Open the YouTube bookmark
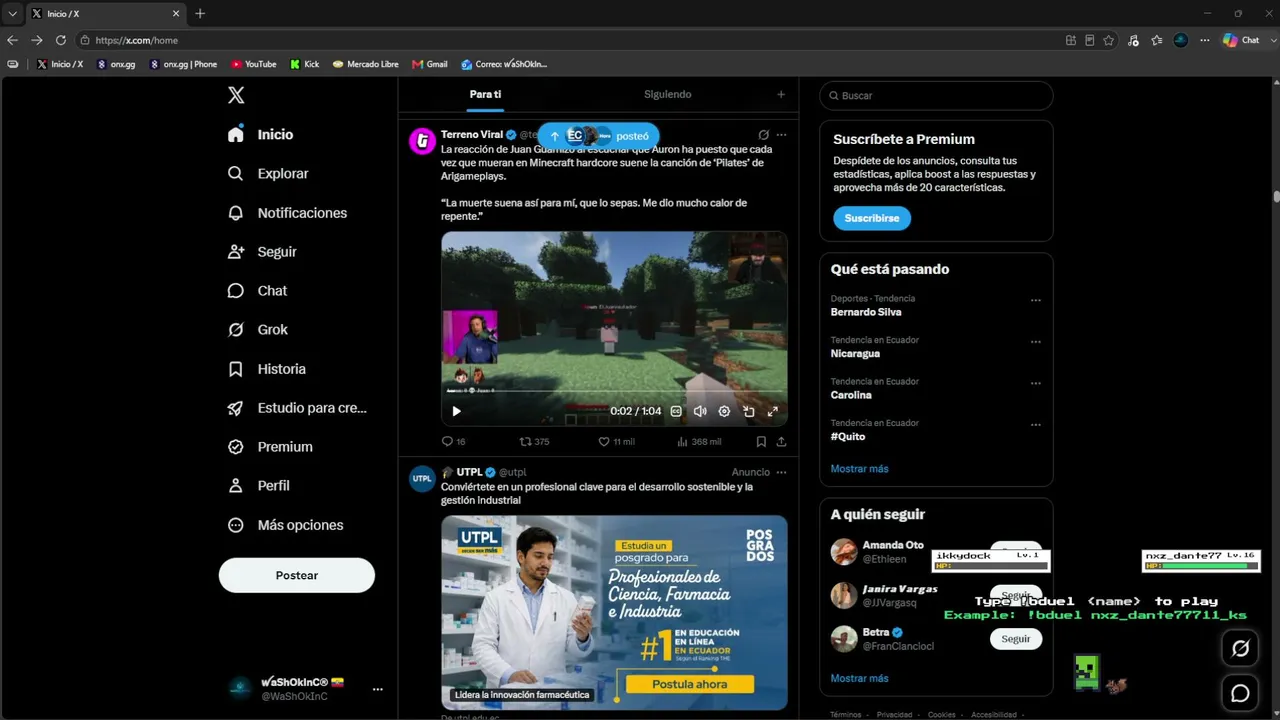This screenshot has width=1280, height=720. click(254, 64)
